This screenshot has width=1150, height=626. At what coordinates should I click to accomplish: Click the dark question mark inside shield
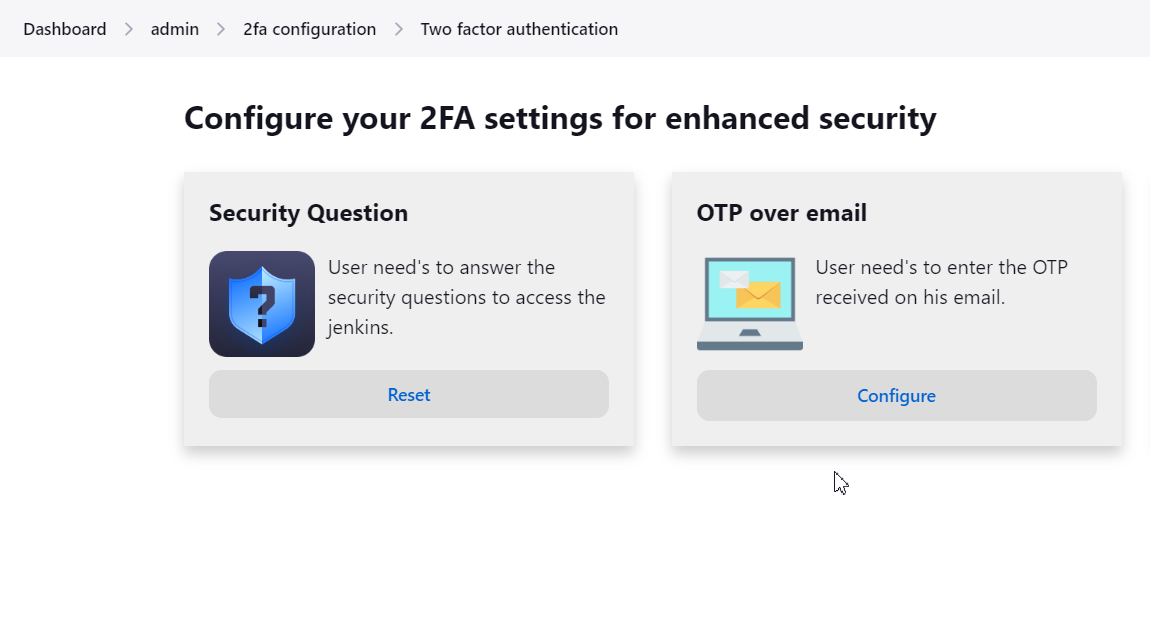pyautogui.click(x=262, y=306)
